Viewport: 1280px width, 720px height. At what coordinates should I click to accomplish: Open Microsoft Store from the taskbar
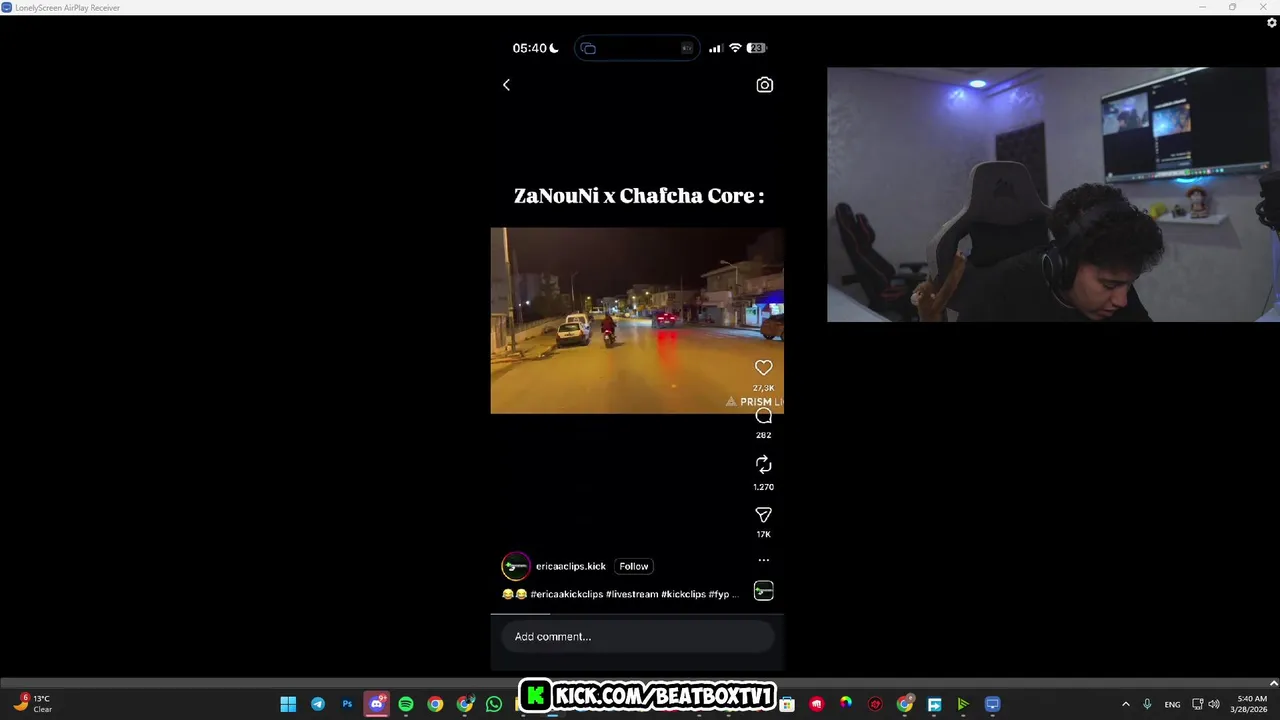786,704
